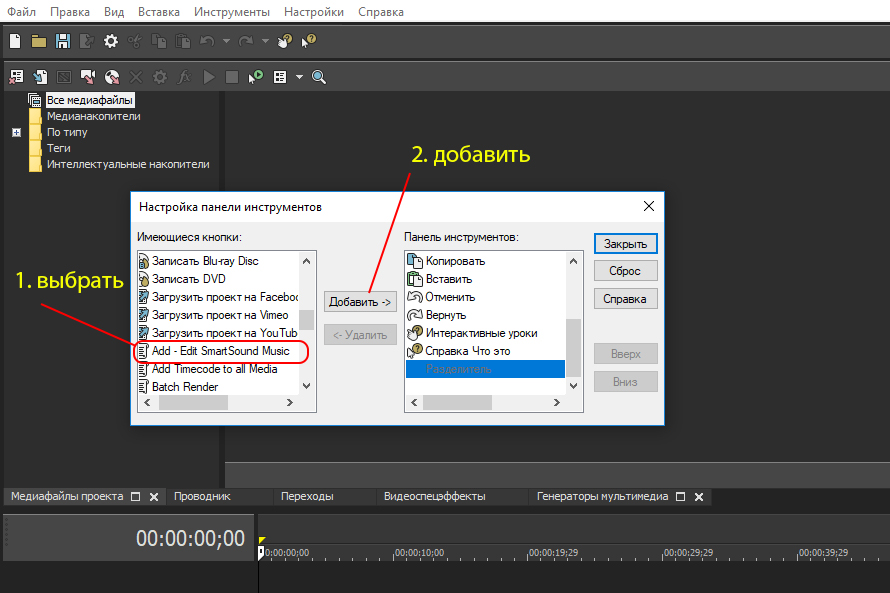Viewport: 890px width, 593px height.
Task: Click the Undo arrow icon
Action: tap(207, 41)
